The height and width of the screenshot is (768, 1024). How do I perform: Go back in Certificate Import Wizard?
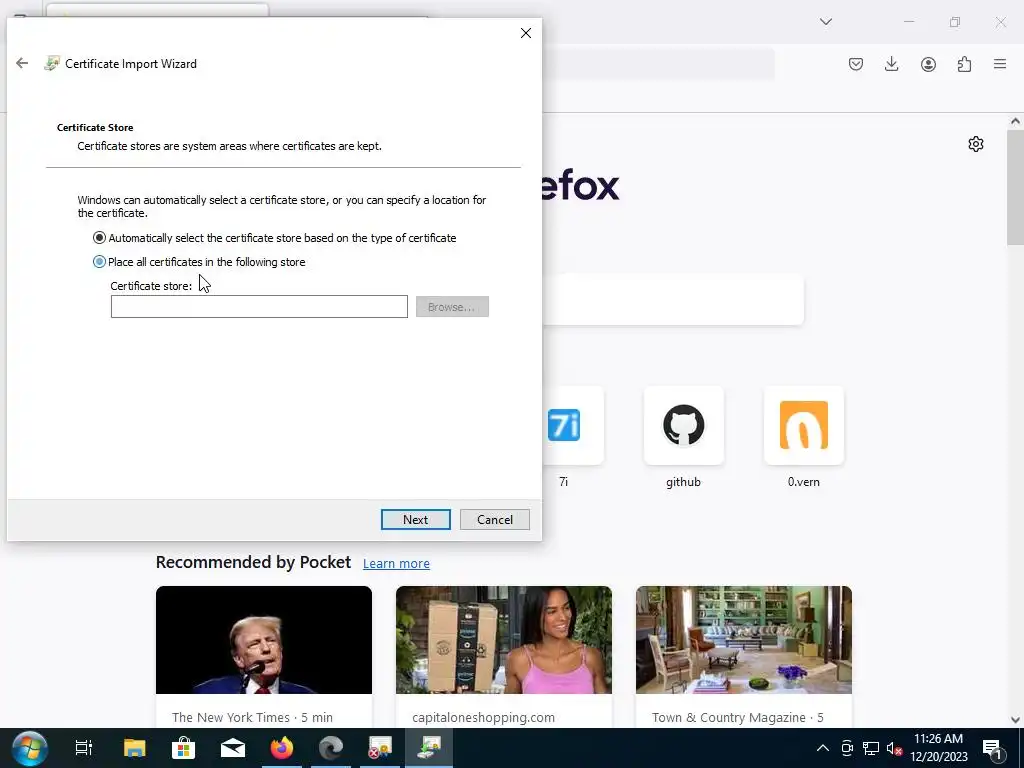(22, 63)
